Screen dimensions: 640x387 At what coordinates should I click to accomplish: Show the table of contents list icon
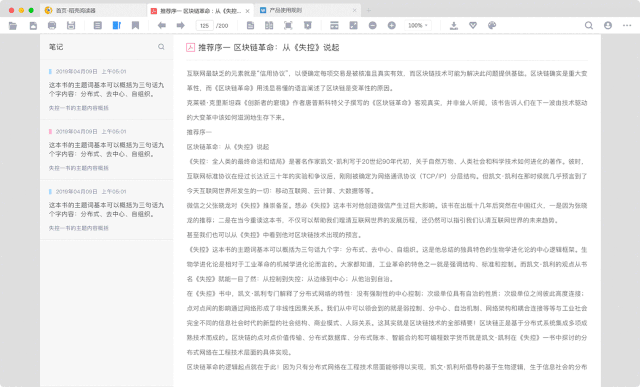98,25
